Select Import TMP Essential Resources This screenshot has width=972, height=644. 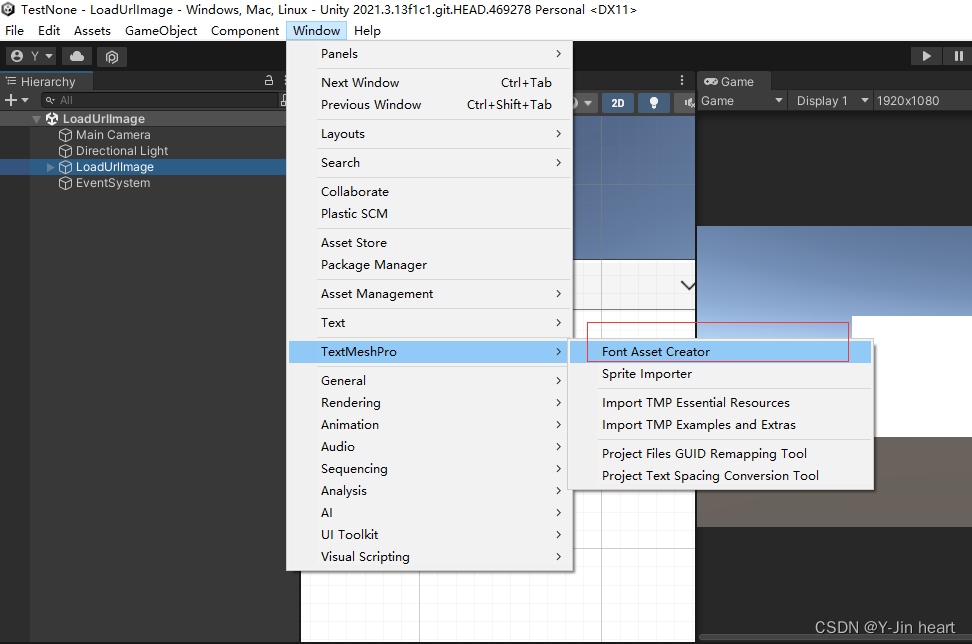pos(721,403)
